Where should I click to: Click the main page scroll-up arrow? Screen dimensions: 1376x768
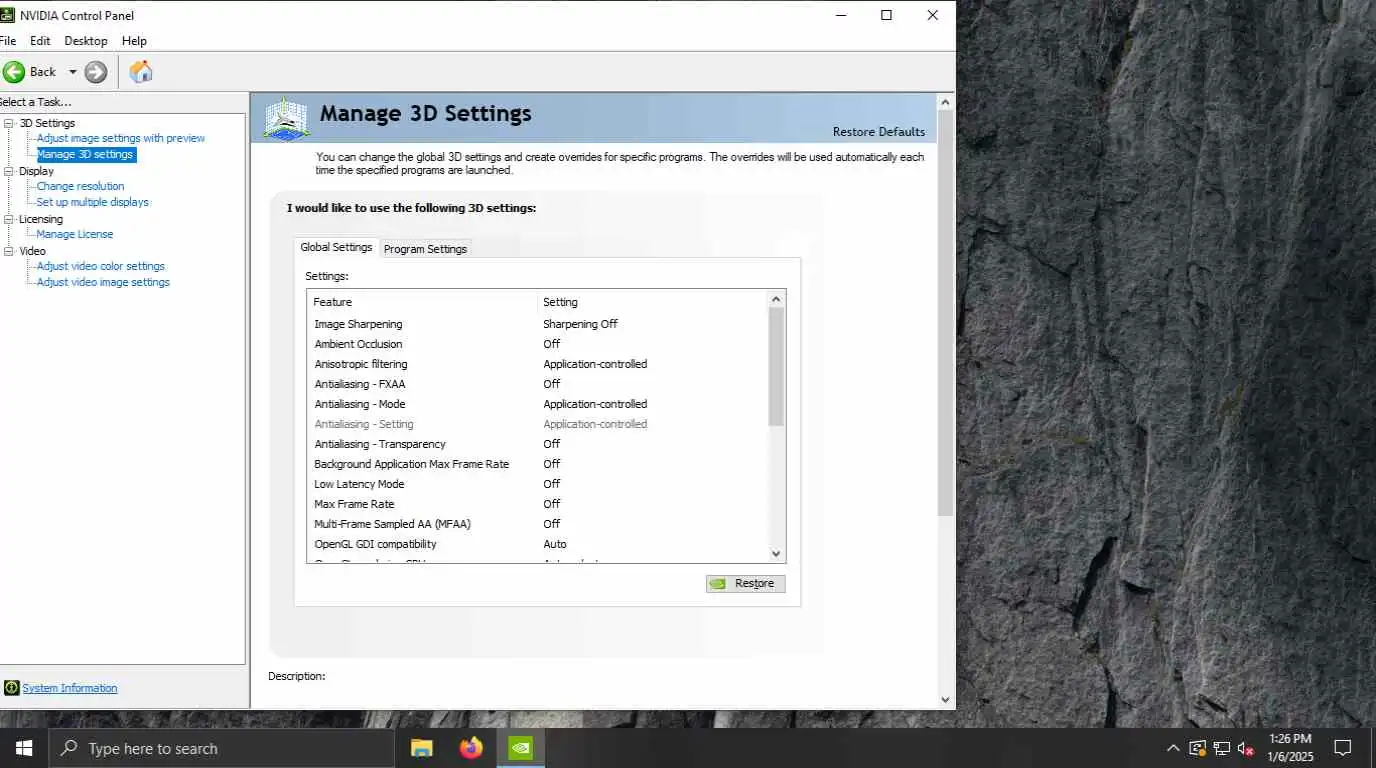[945, 101]
